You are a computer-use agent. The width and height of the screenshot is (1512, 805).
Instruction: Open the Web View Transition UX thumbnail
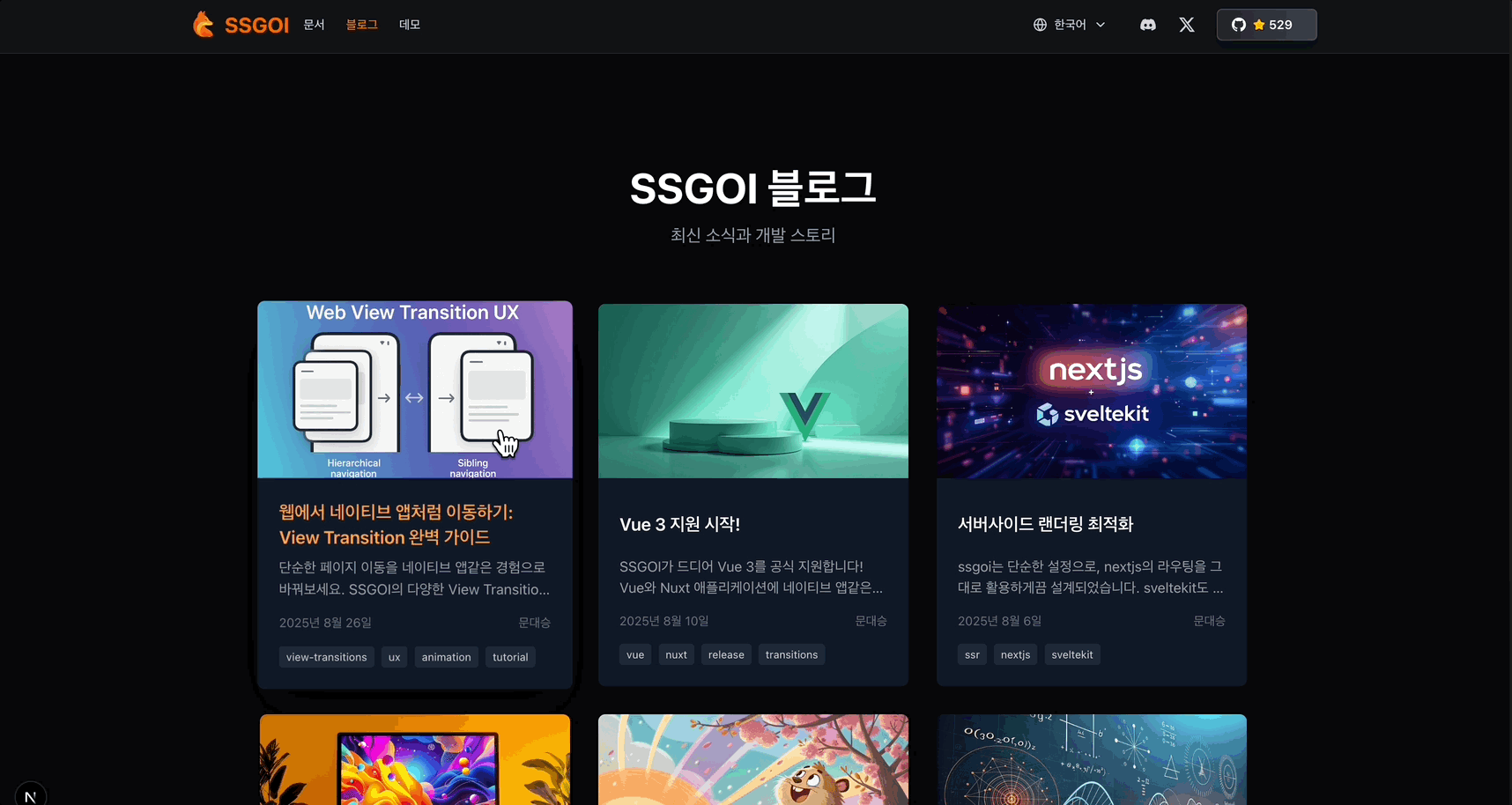pos(415,389)
